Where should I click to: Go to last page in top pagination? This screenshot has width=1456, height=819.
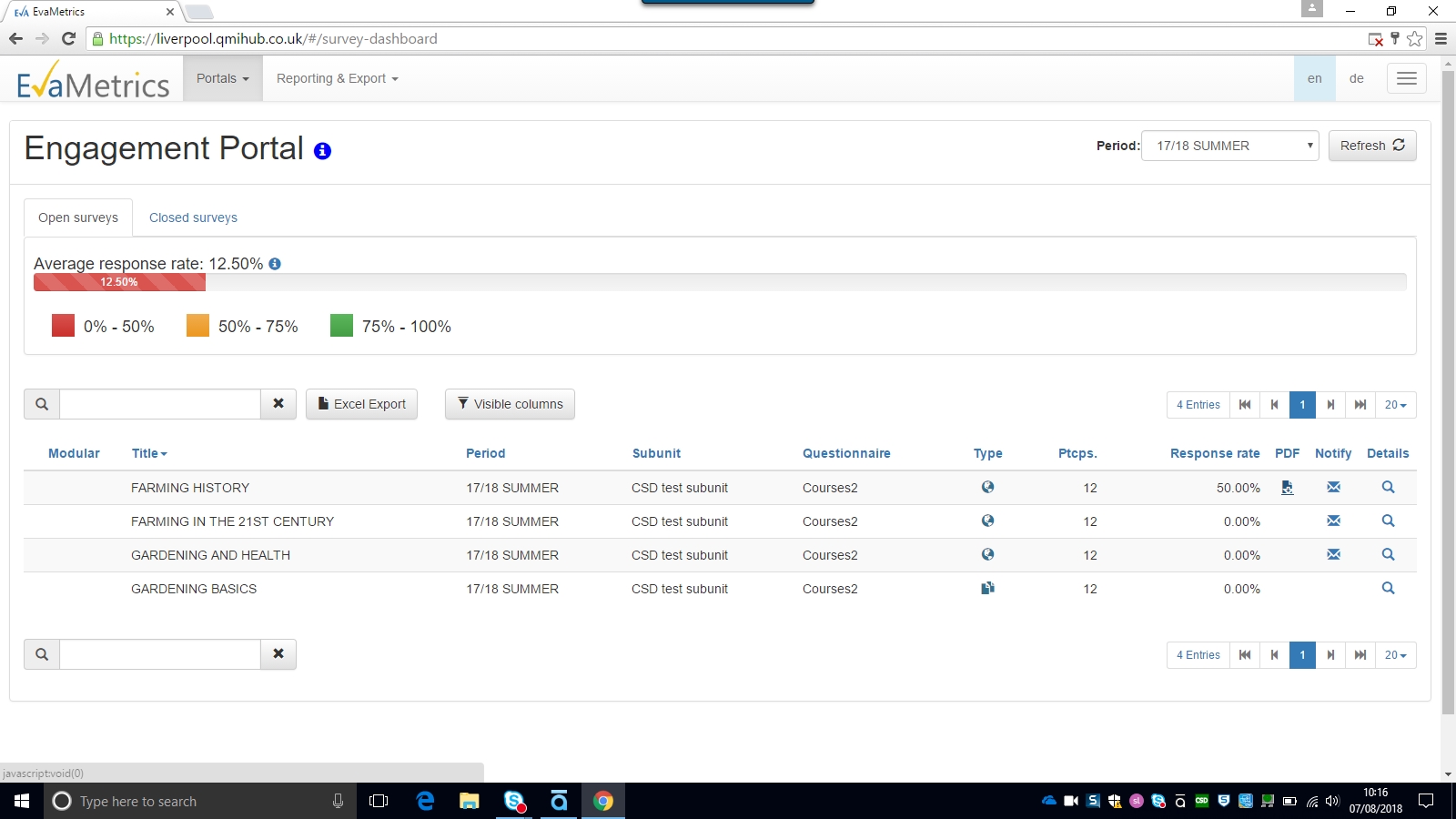pyautogui.click(x=1360, y=405)
